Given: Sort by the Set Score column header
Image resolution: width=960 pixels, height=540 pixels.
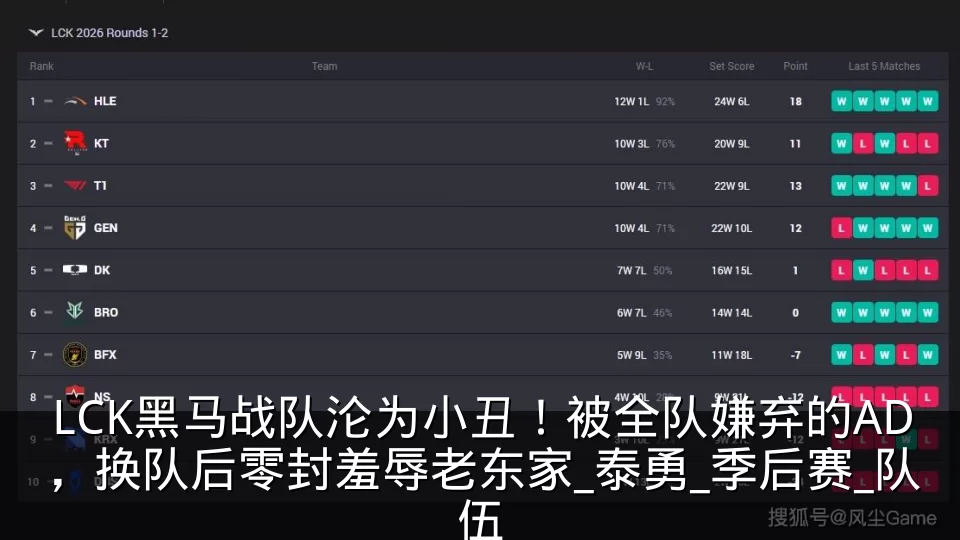Looking at the screenshot, I should 732,66.
